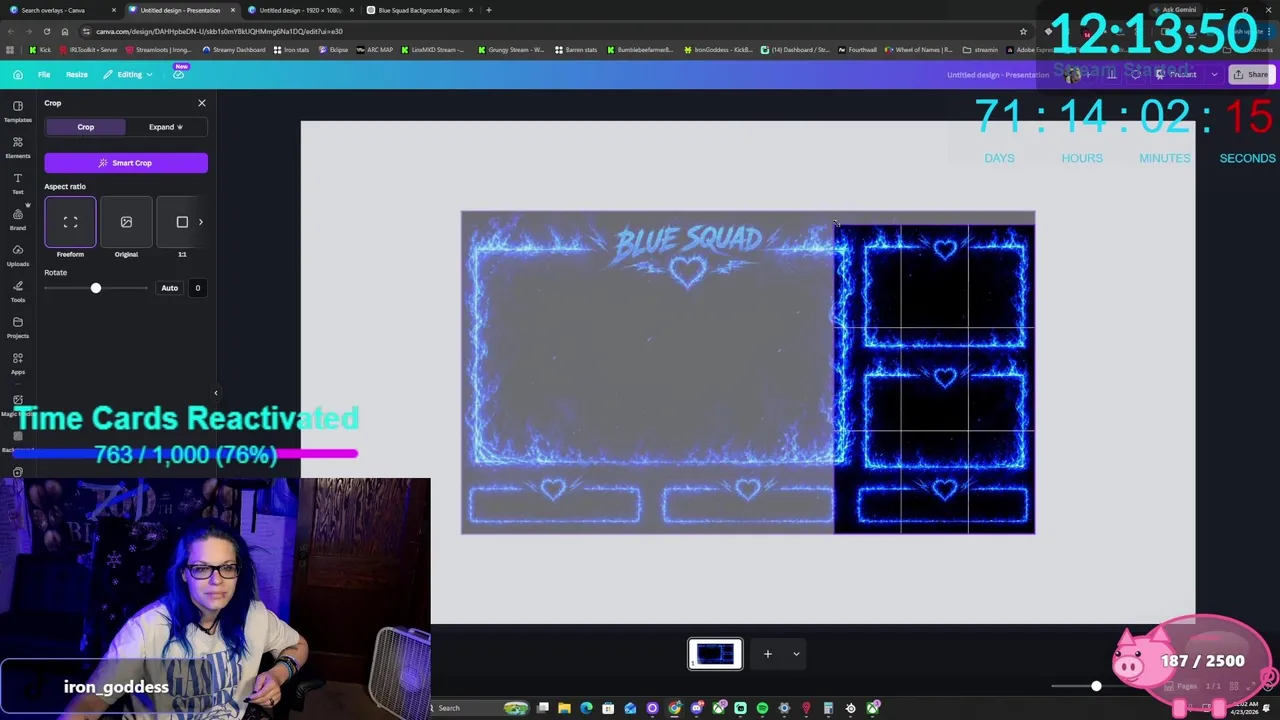Open the File menu
This screenshot has height=720, width=1280.
[44, 74]
